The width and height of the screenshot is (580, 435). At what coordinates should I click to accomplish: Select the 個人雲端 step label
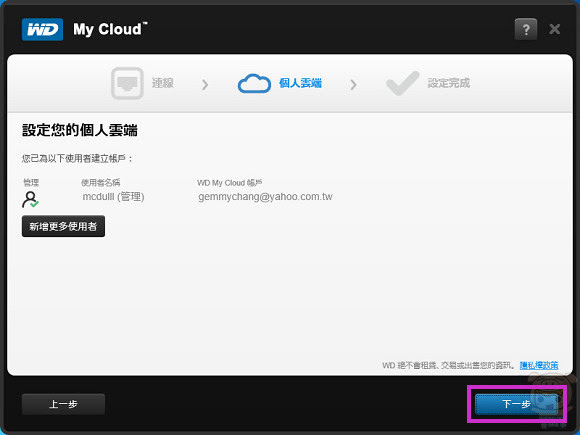coord(300,83)
